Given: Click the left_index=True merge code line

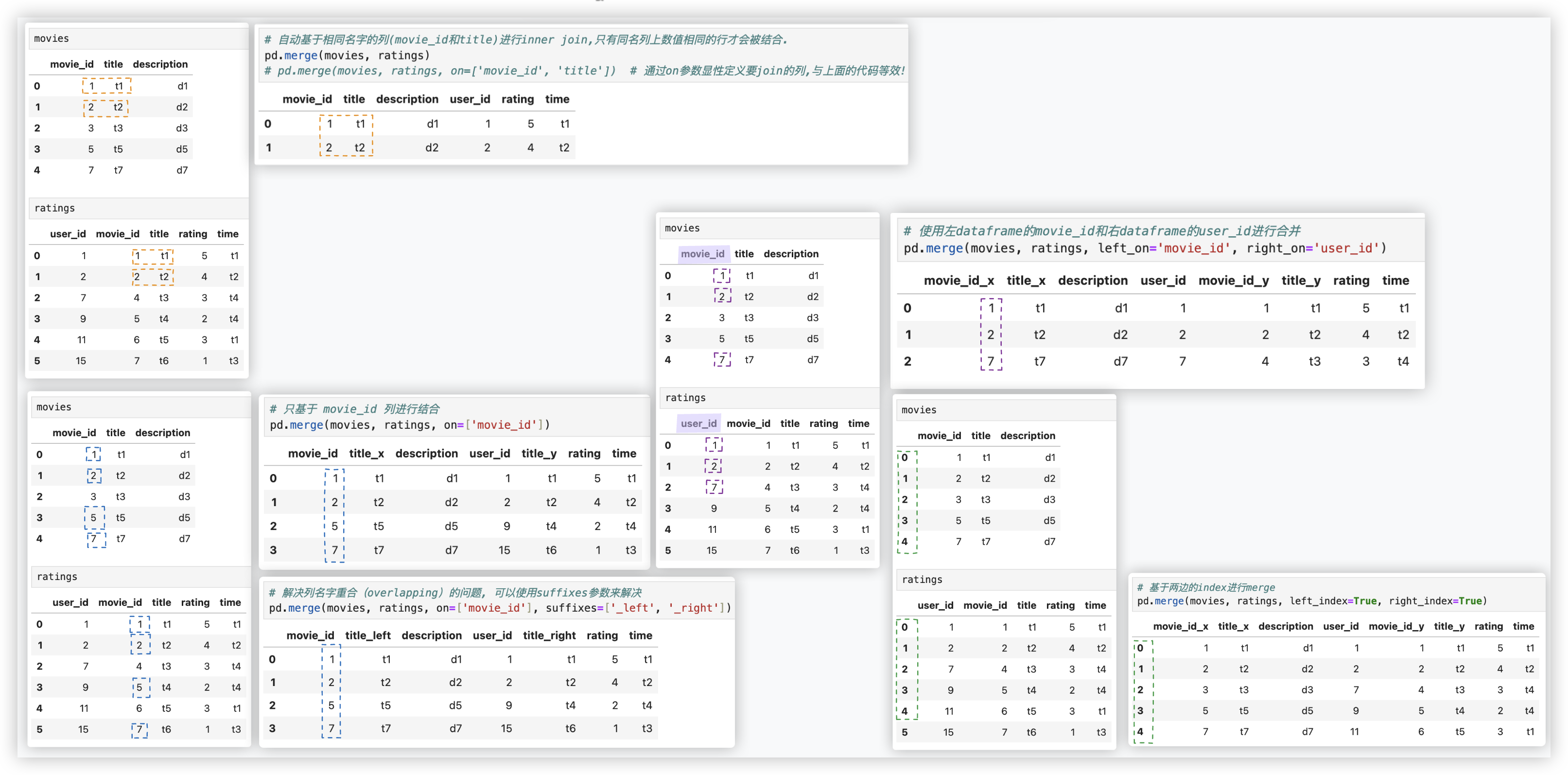Looking at the screenshot, I should [1312, 601].
